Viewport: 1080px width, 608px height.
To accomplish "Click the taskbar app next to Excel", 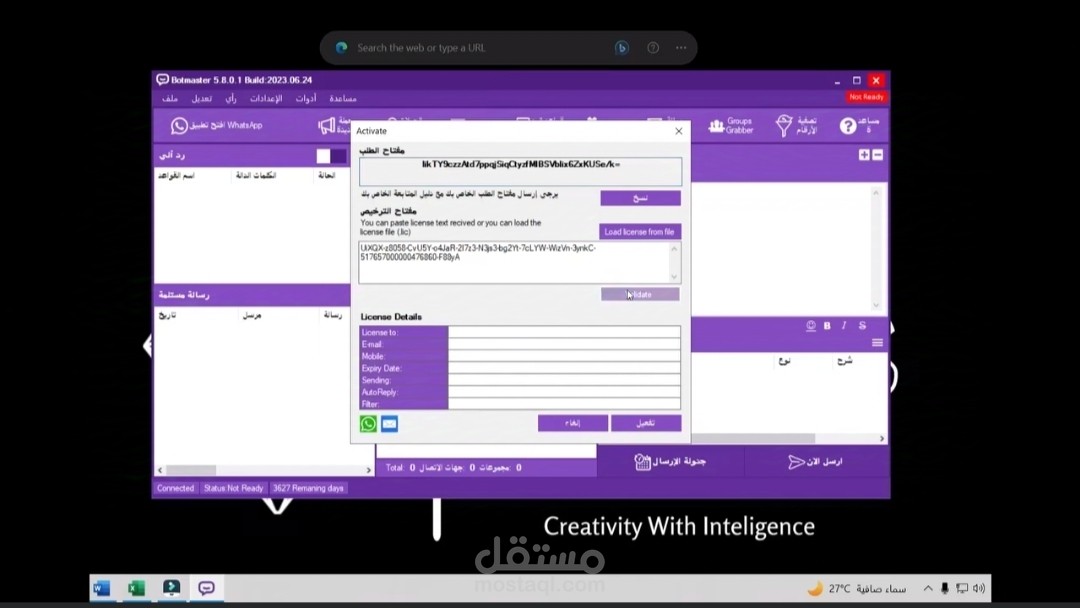I will [172, 588].
